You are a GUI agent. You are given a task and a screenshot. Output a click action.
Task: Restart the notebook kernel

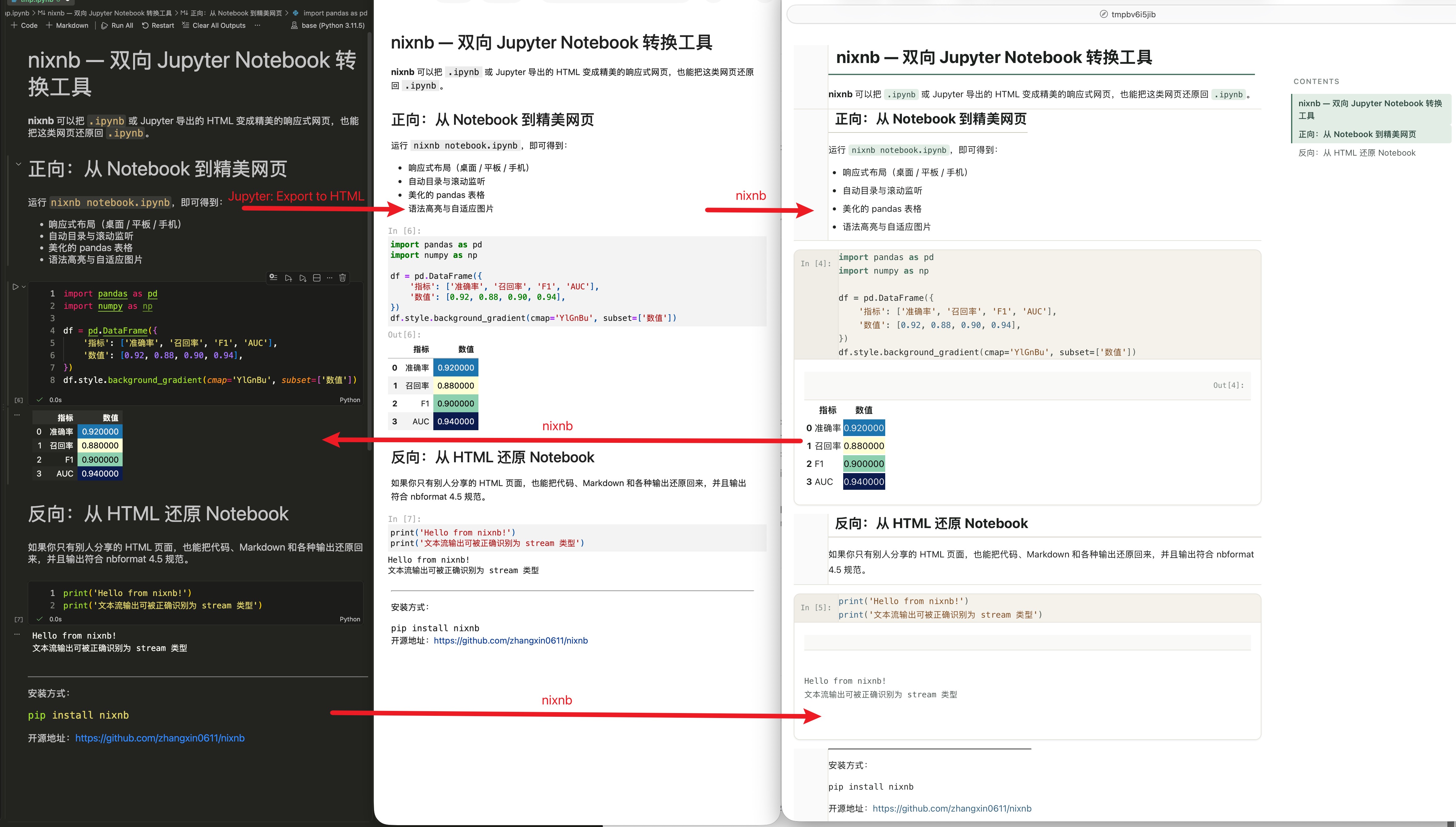pos(158,26)
